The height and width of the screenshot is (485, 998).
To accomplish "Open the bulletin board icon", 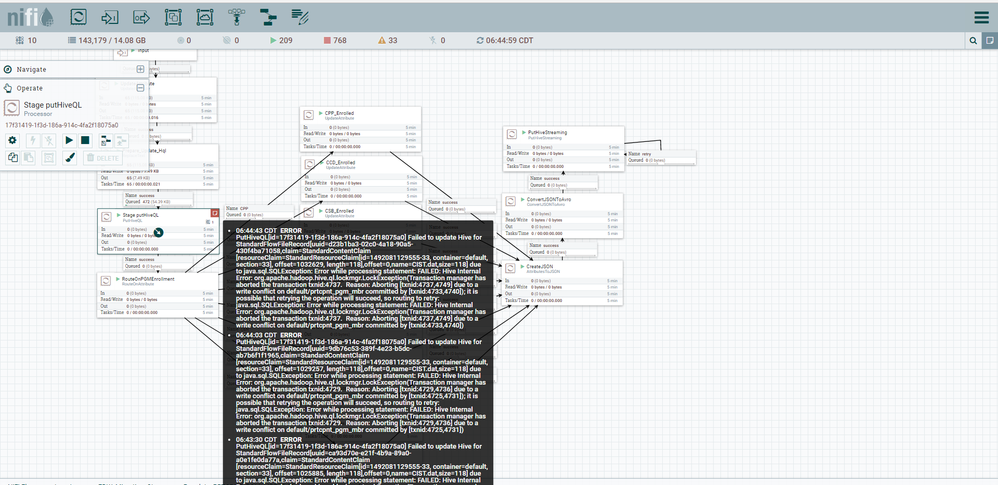I will pyautogui.click(x=989, y=40).
